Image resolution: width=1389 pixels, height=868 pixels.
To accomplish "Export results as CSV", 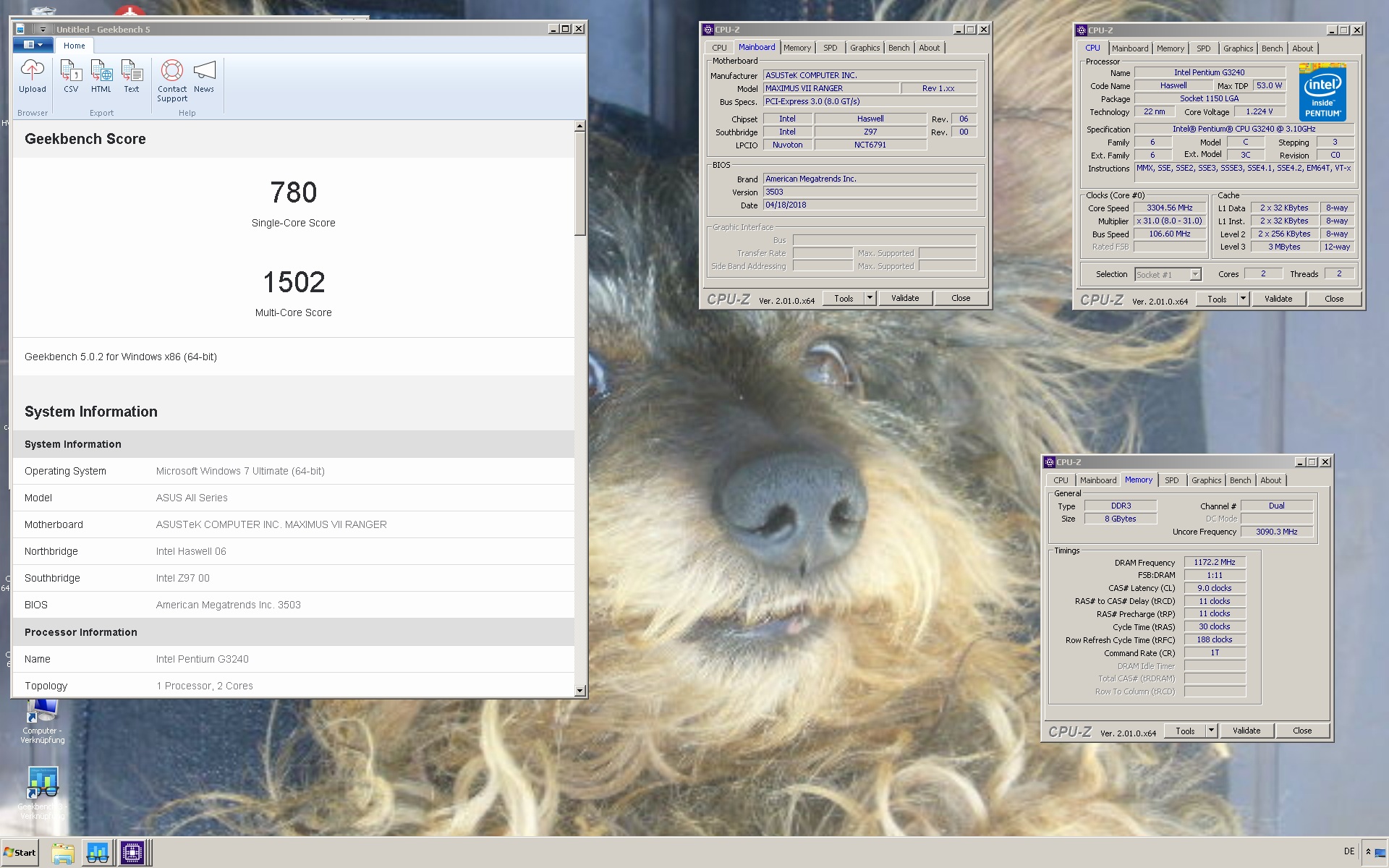I will tap(71, 77).
